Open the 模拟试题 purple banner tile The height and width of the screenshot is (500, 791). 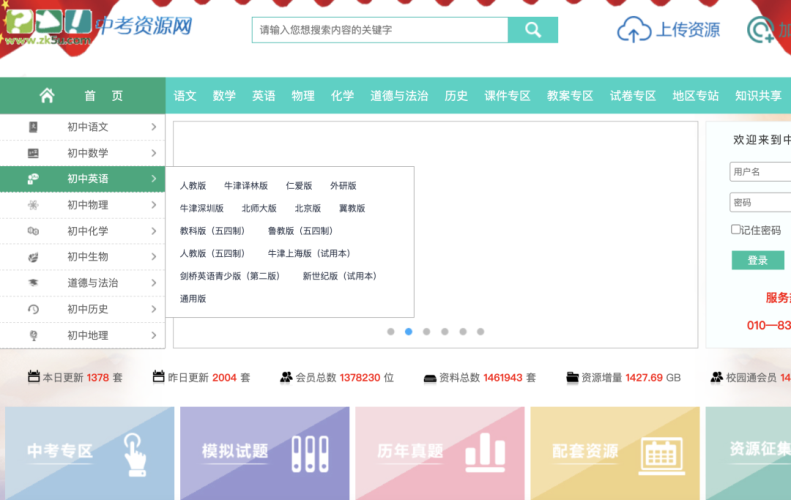click(264, 452)
